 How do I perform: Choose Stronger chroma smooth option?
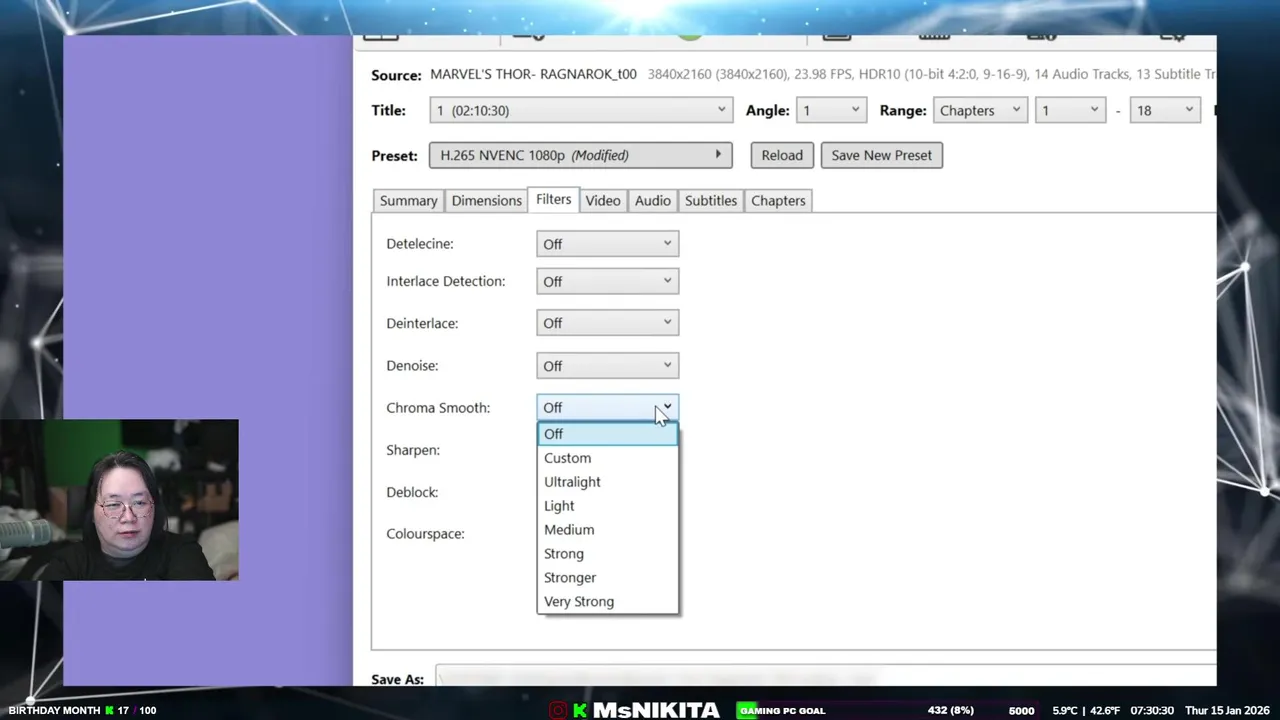tap(608, 578)
